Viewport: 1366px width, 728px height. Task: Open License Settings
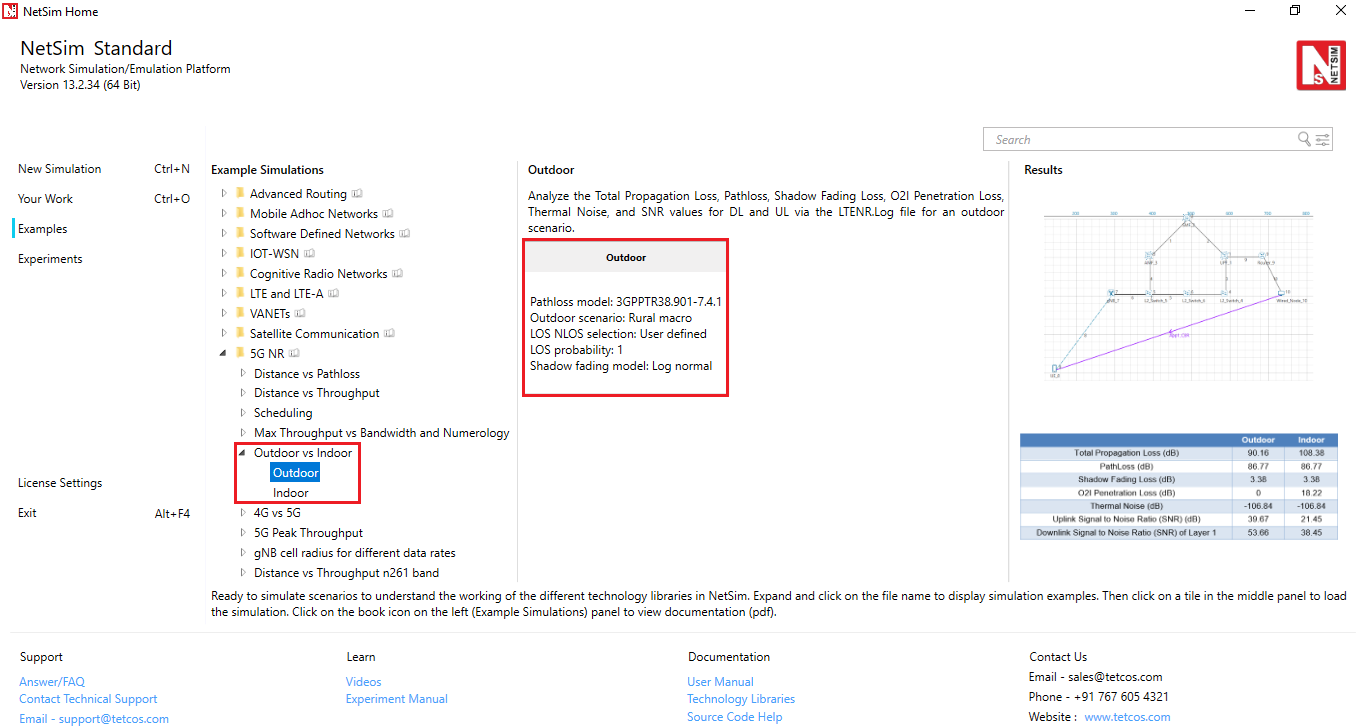(x=60, y=483)
